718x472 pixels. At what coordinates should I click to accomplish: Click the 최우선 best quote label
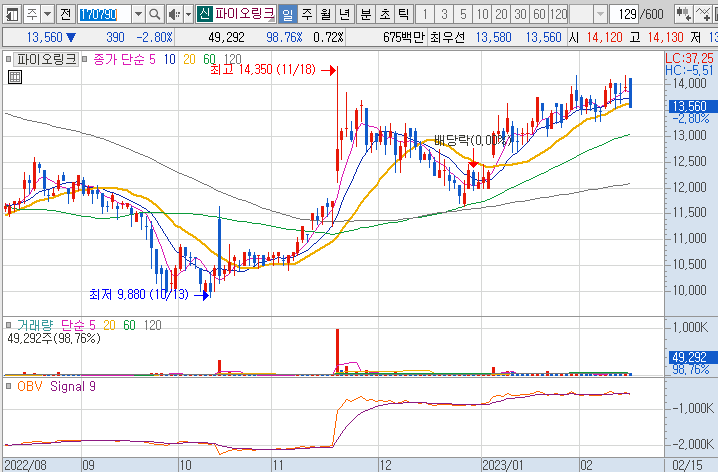pos(447,37)
